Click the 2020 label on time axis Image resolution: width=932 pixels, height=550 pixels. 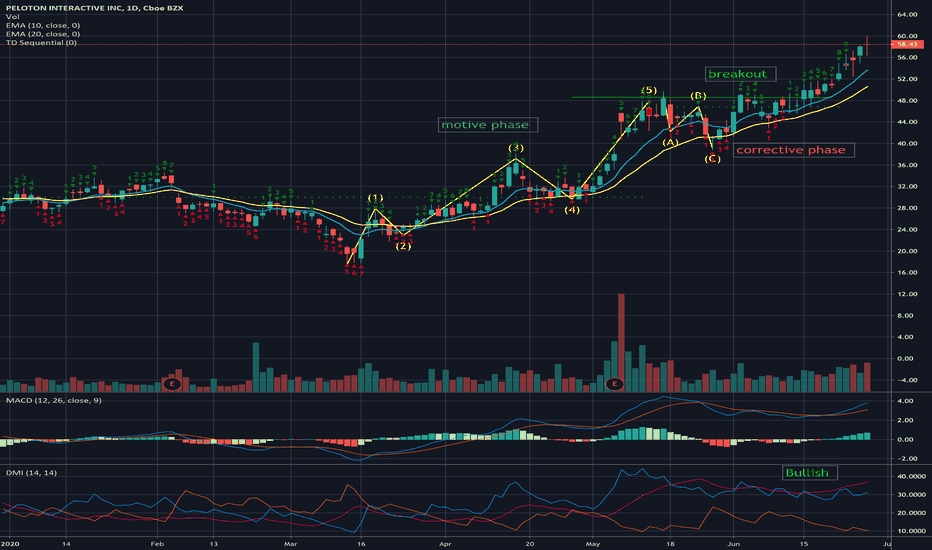(x=8, y=543)
